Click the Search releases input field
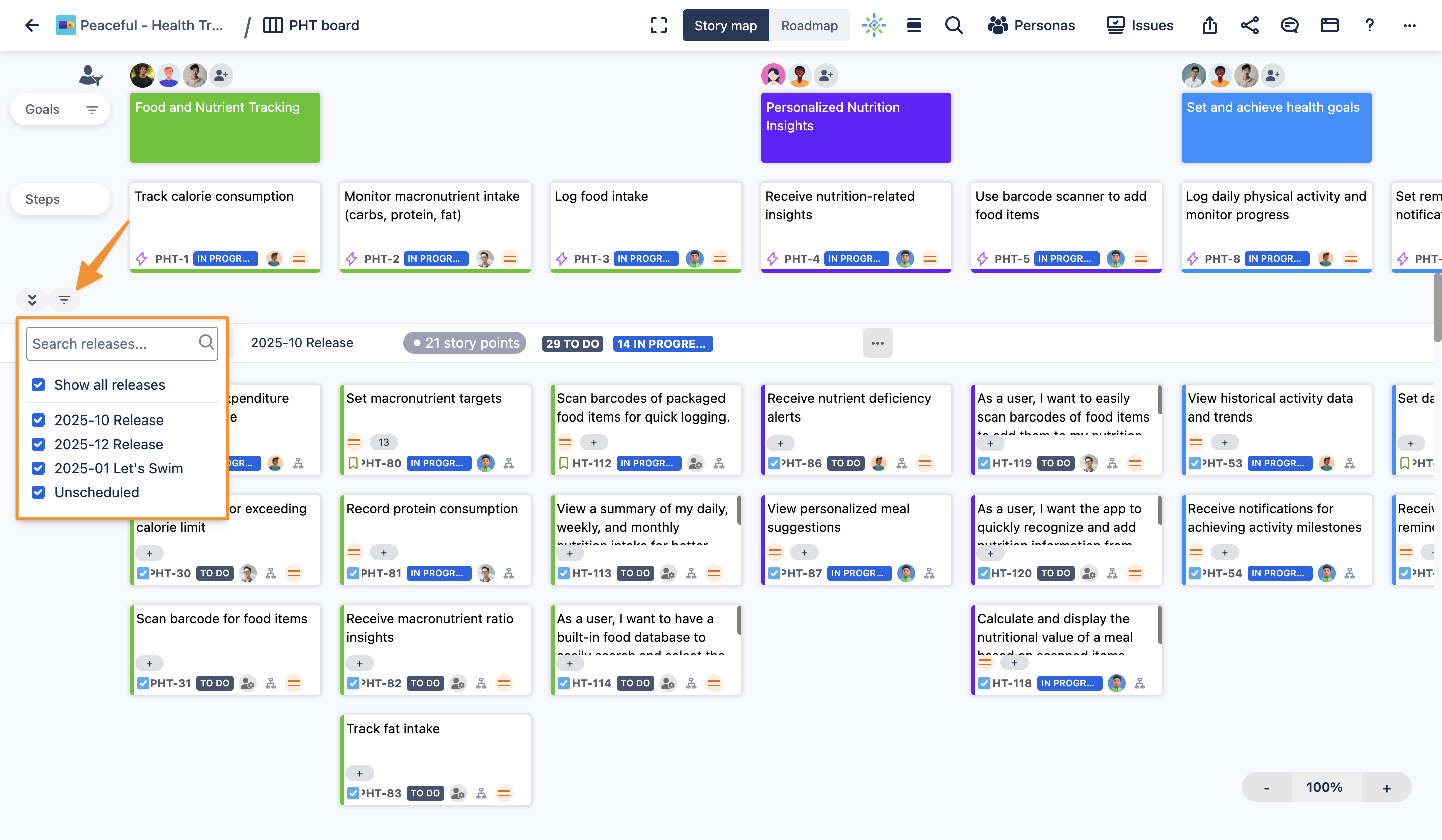1442x840 pixels. coord(113,344)
